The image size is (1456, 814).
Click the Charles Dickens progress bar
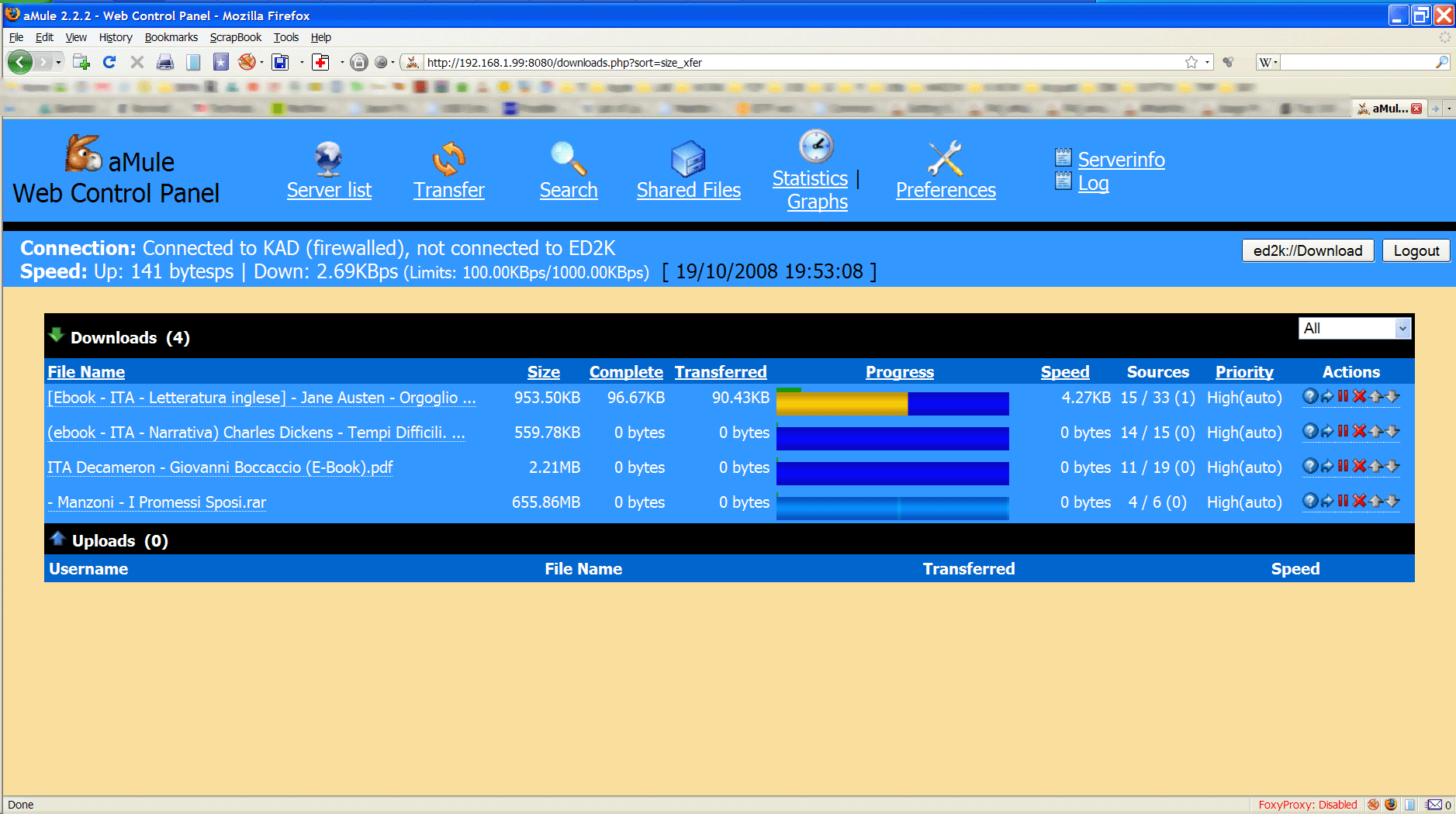pos(892,436)
